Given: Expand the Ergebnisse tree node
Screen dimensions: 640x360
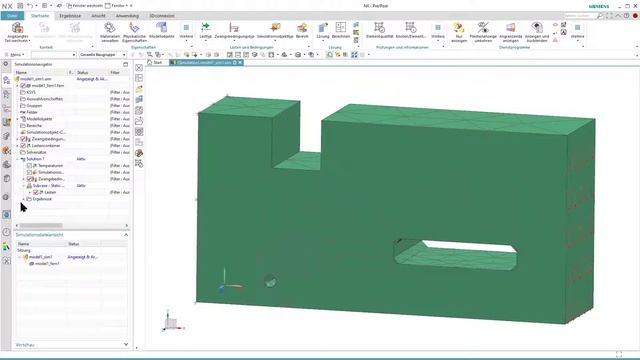Looking at the screenshot, I should point(24,199).
